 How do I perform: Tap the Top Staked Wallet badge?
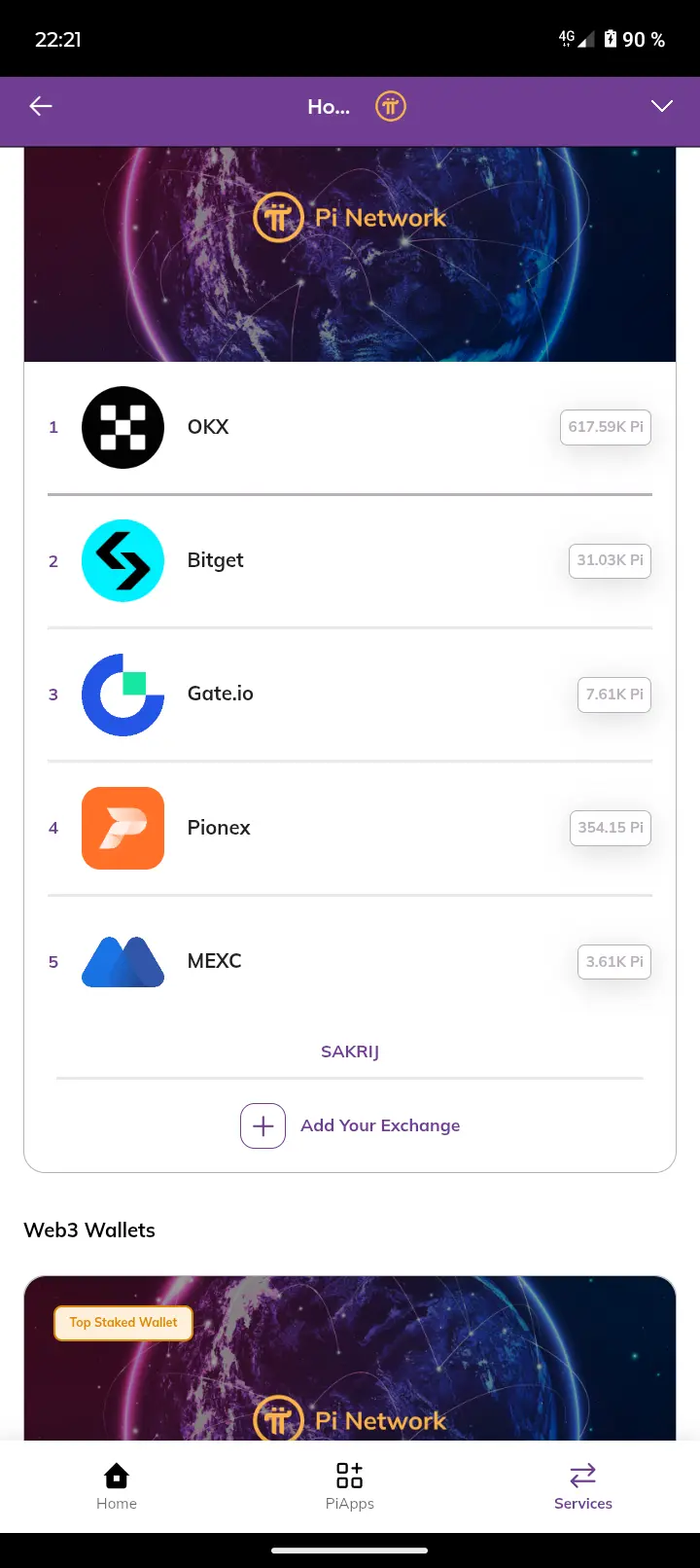[x=123, y=1323]
